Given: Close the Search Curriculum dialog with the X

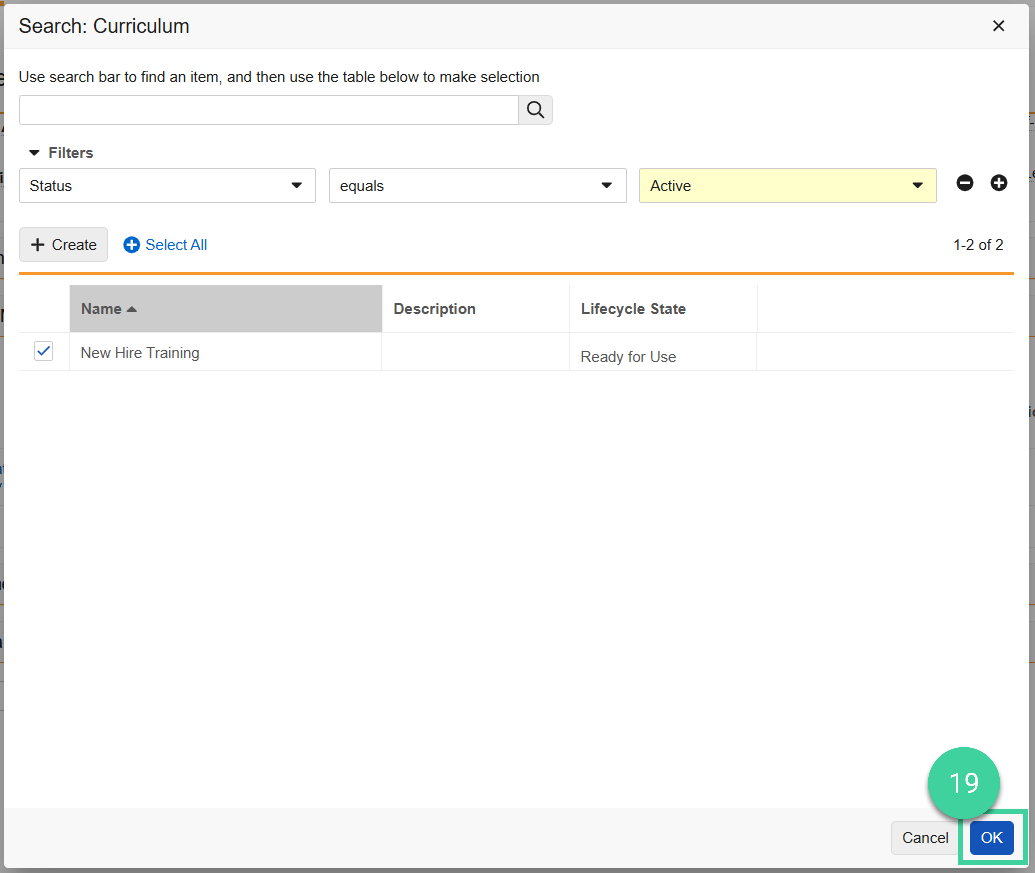Looking at the screenshot, I should [998, 26].
